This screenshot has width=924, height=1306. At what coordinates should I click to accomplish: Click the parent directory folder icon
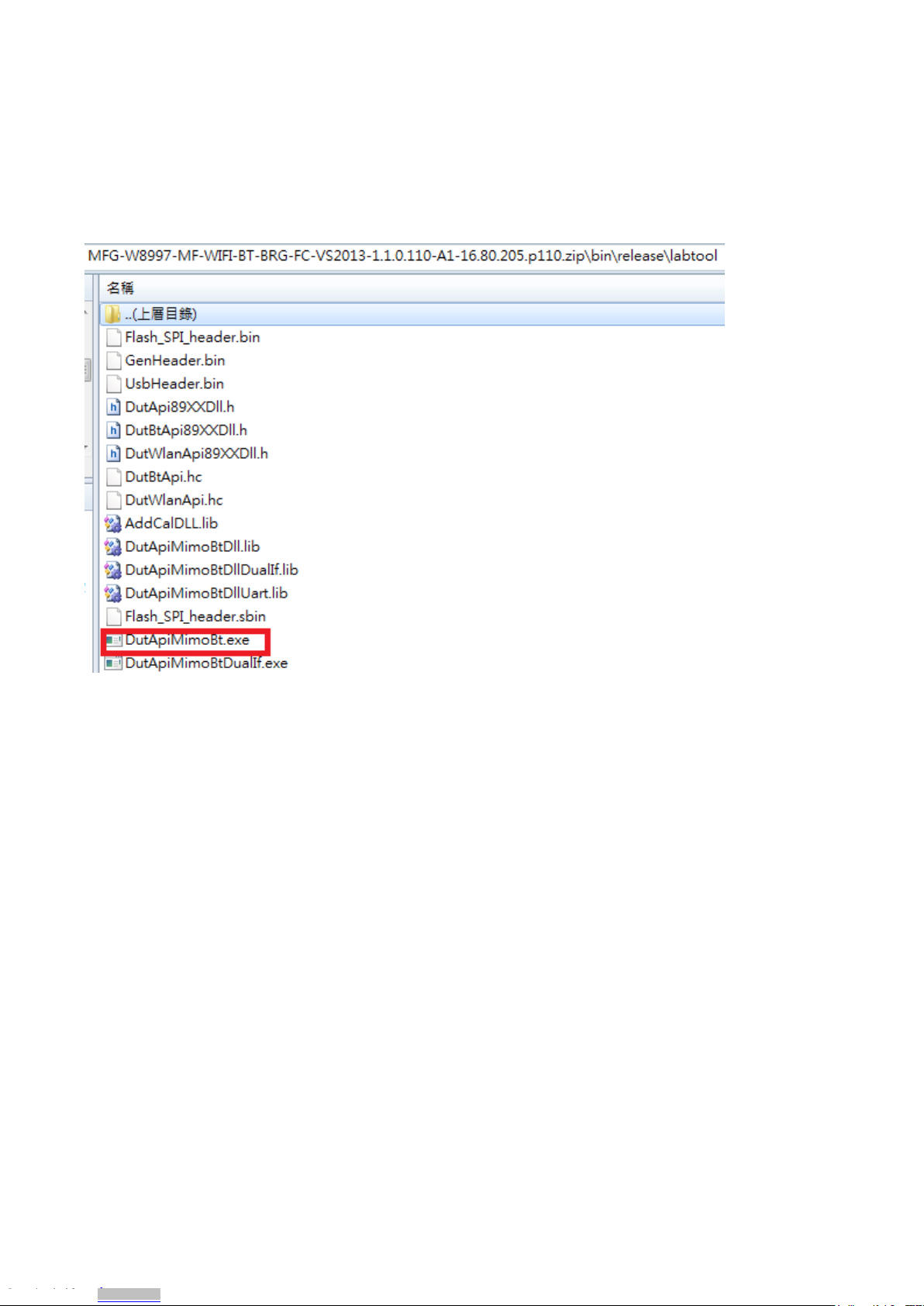click(113, 314)
